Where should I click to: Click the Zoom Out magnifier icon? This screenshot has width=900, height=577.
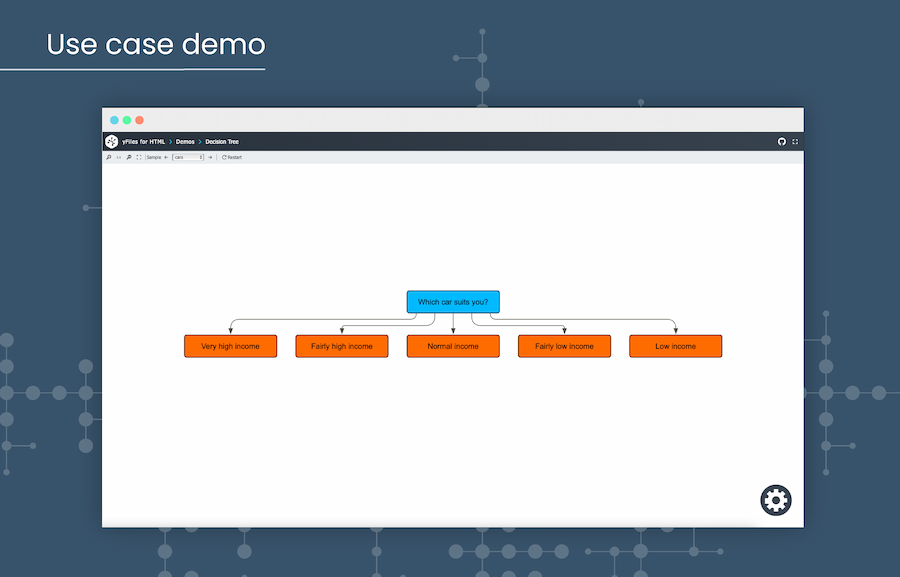pyautogui.click(x=129, y=157)
